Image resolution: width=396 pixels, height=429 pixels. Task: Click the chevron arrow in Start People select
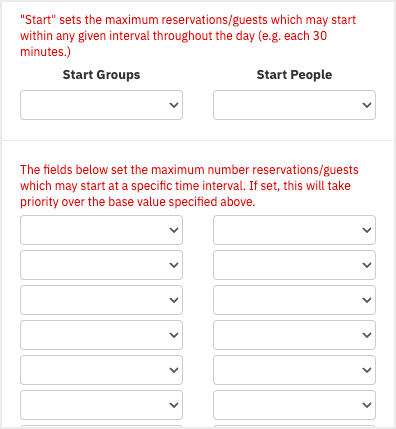point(367,105)
